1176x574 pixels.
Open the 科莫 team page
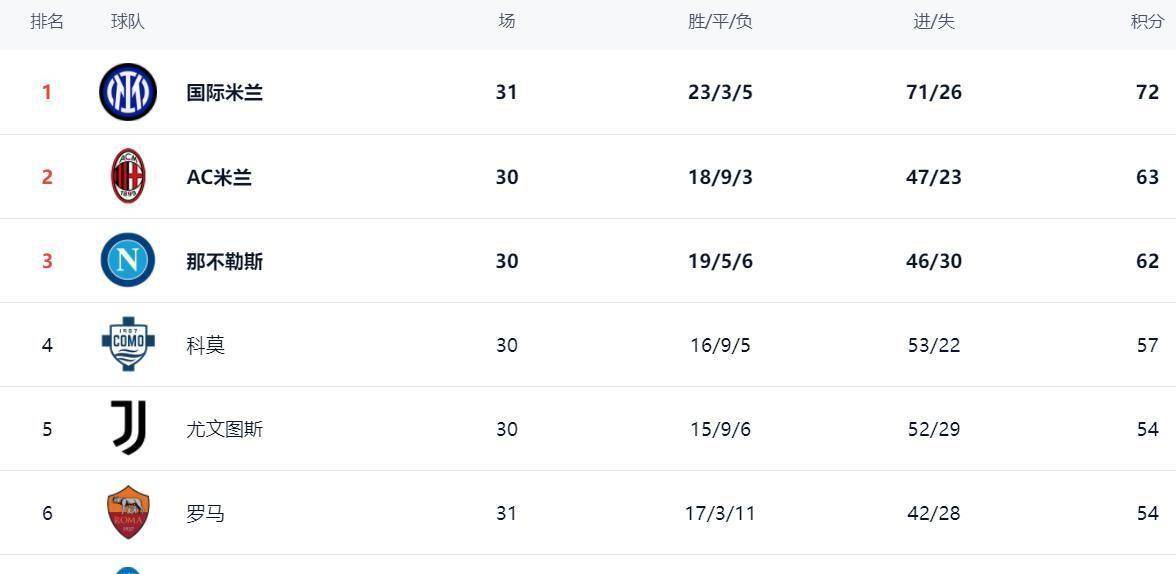click(205, 345)
